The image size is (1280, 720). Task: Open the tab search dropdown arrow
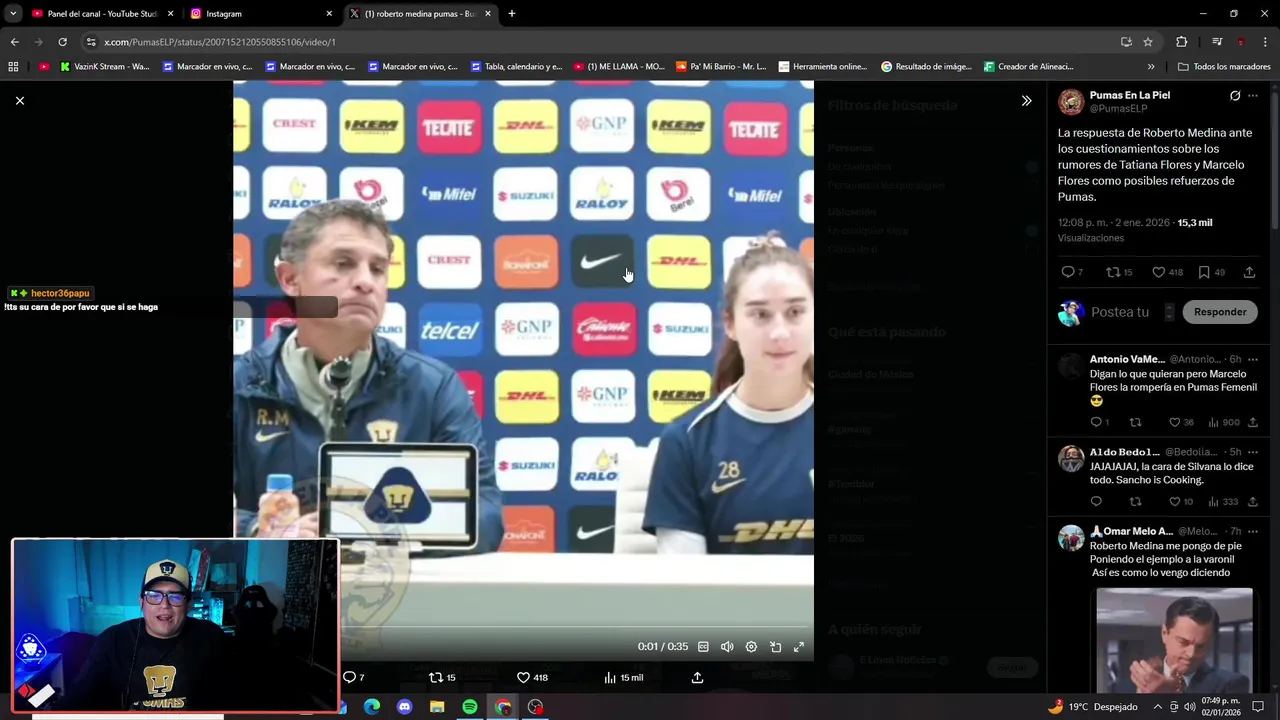(13, 14)
